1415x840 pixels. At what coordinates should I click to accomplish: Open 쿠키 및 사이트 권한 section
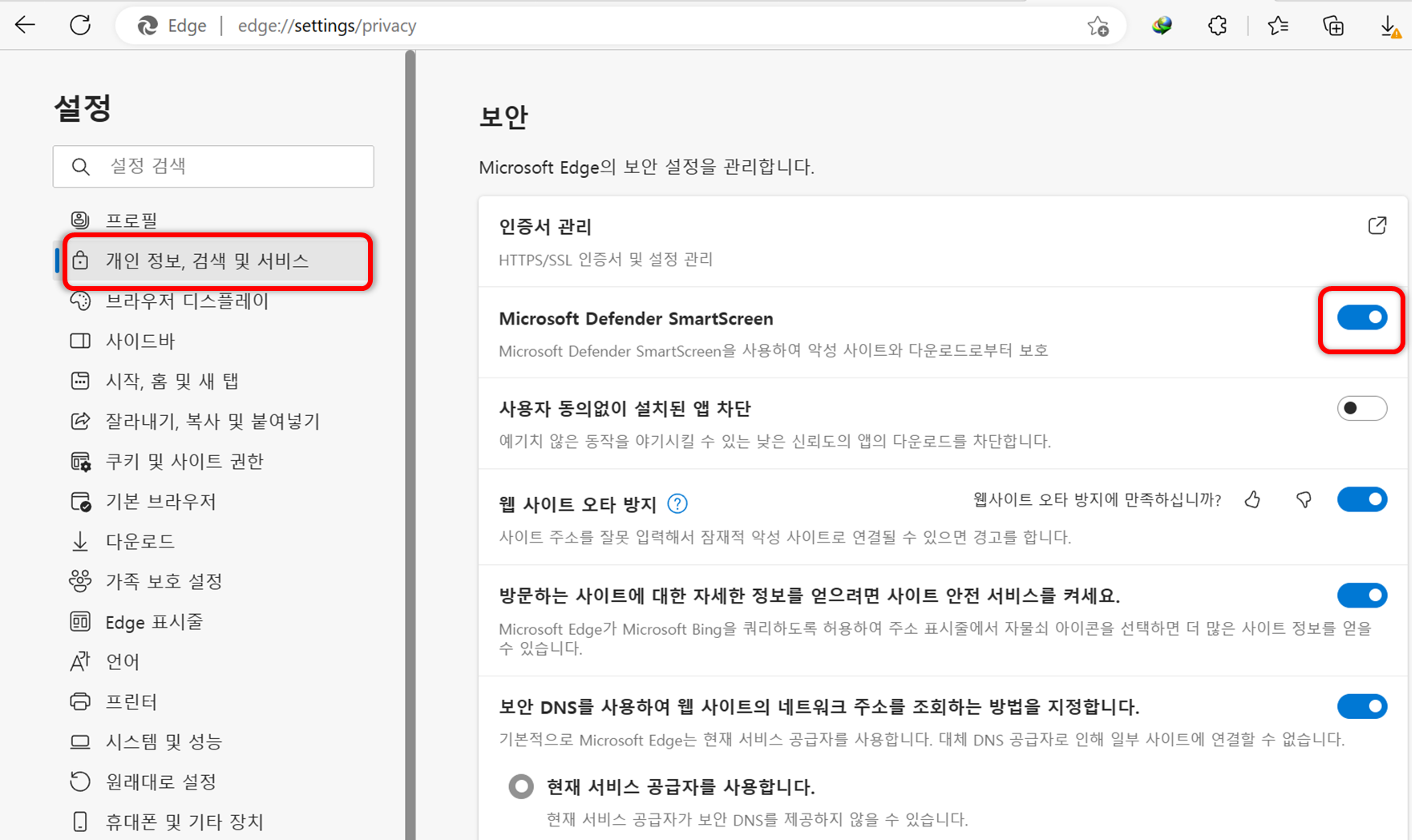212,461
